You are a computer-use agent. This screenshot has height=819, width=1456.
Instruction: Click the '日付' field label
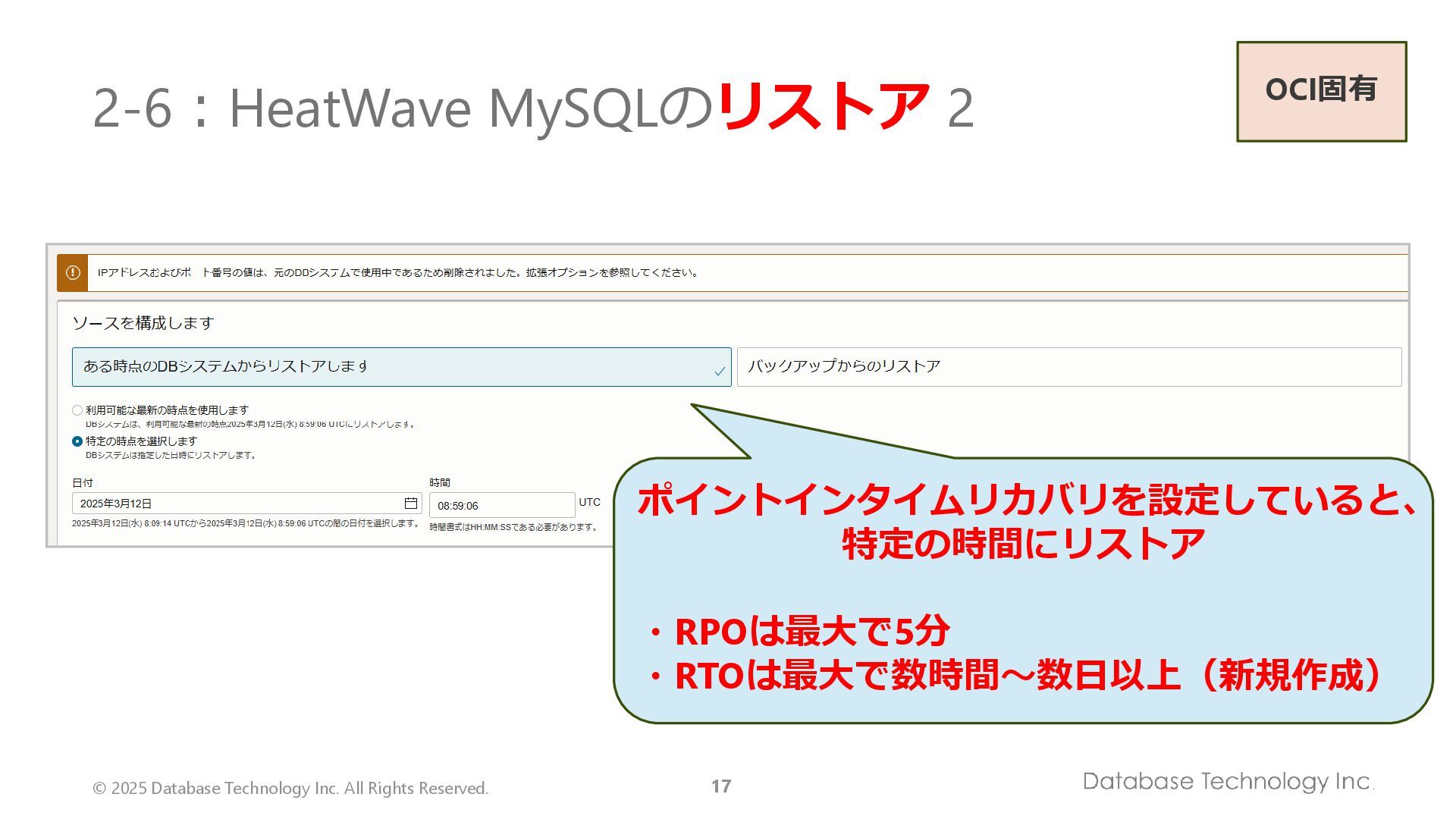coord(83,482)
